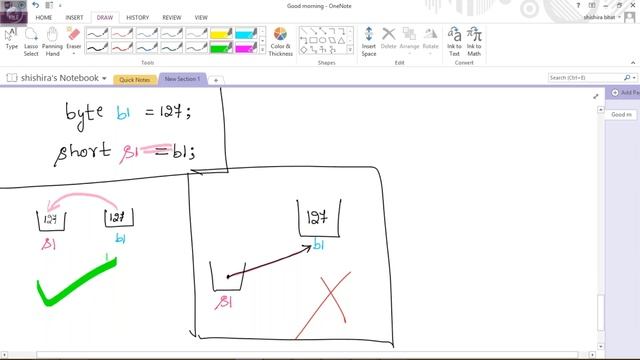The image size is (640, 360).
Task: Select the thick black pen in bottom row
Action: tap(97, 47)
